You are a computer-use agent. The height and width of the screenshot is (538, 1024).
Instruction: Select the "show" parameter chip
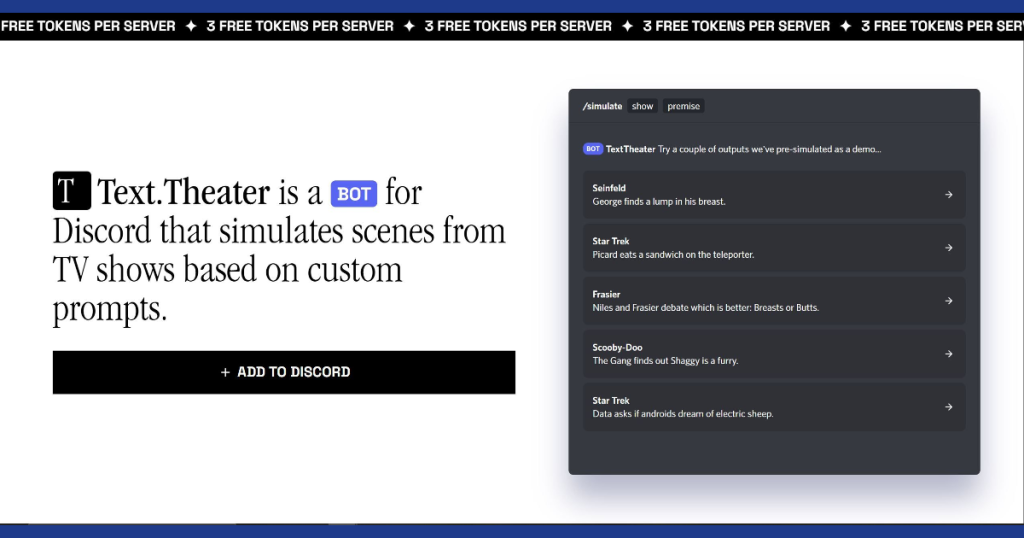[642, 106]
